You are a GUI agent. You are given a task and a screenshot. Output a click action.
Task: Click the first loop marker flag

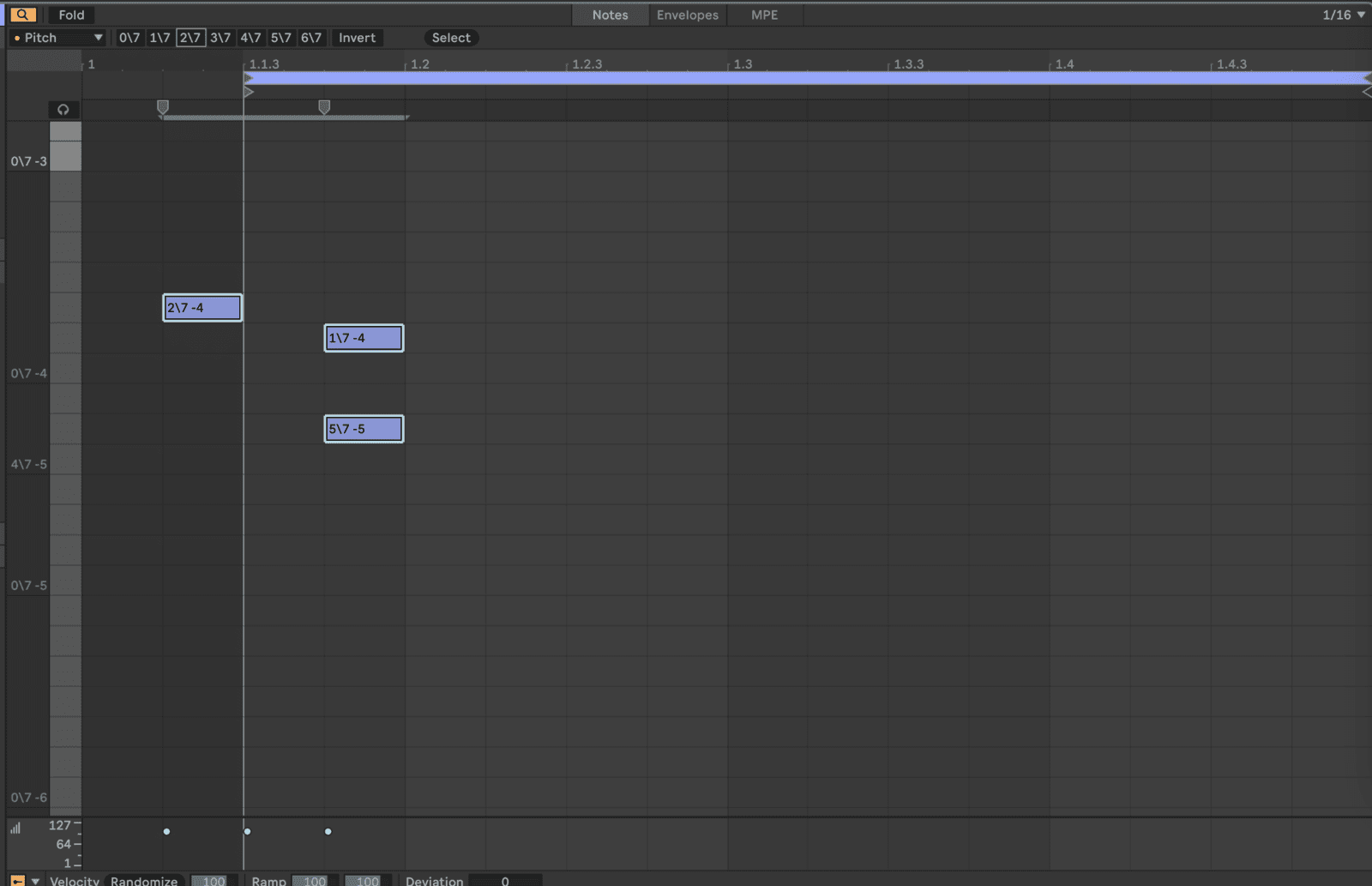[x=163, y=106]
